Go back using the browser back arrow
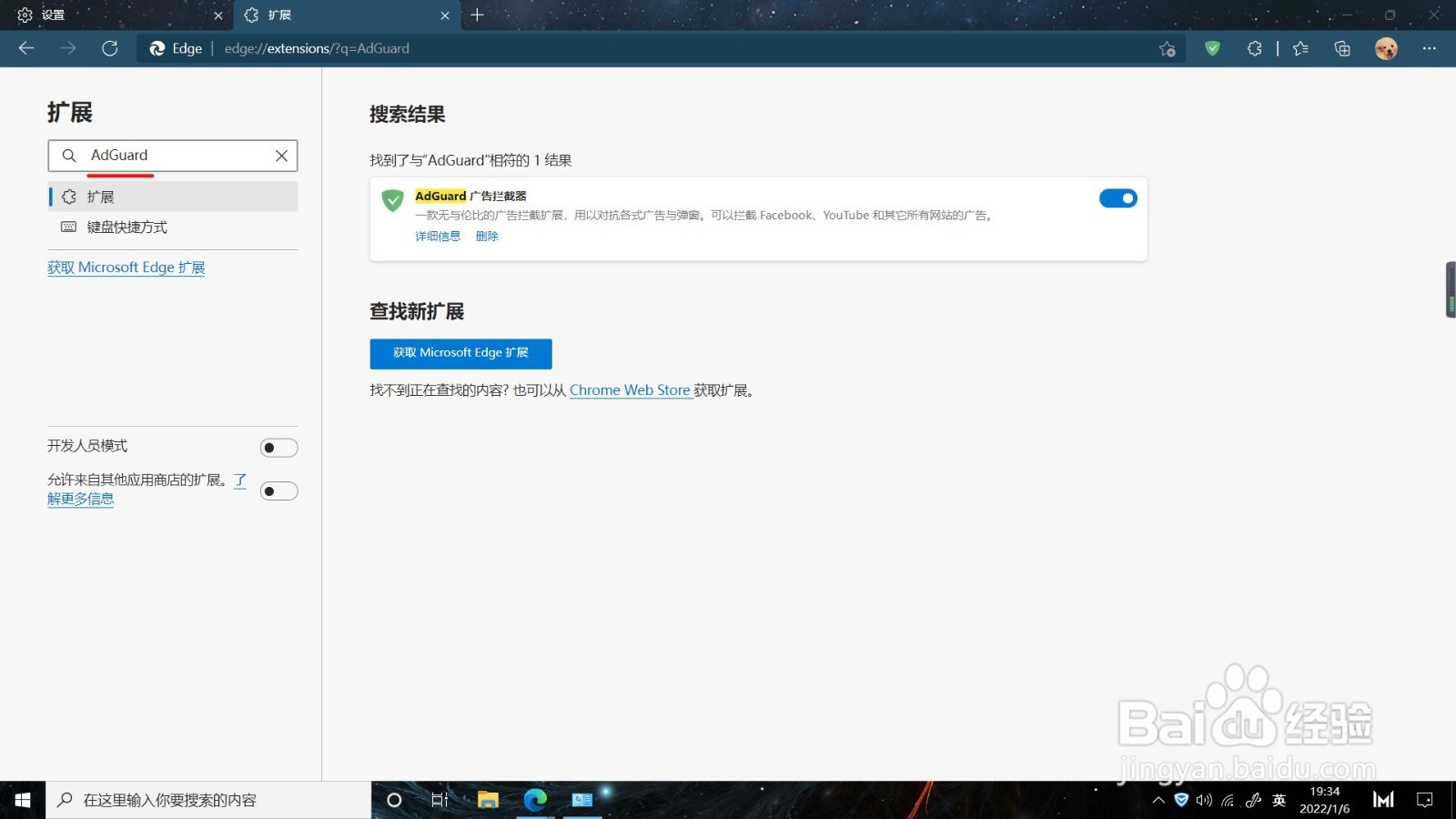Screen dimensions: 1456x819 tap(26, 48)
